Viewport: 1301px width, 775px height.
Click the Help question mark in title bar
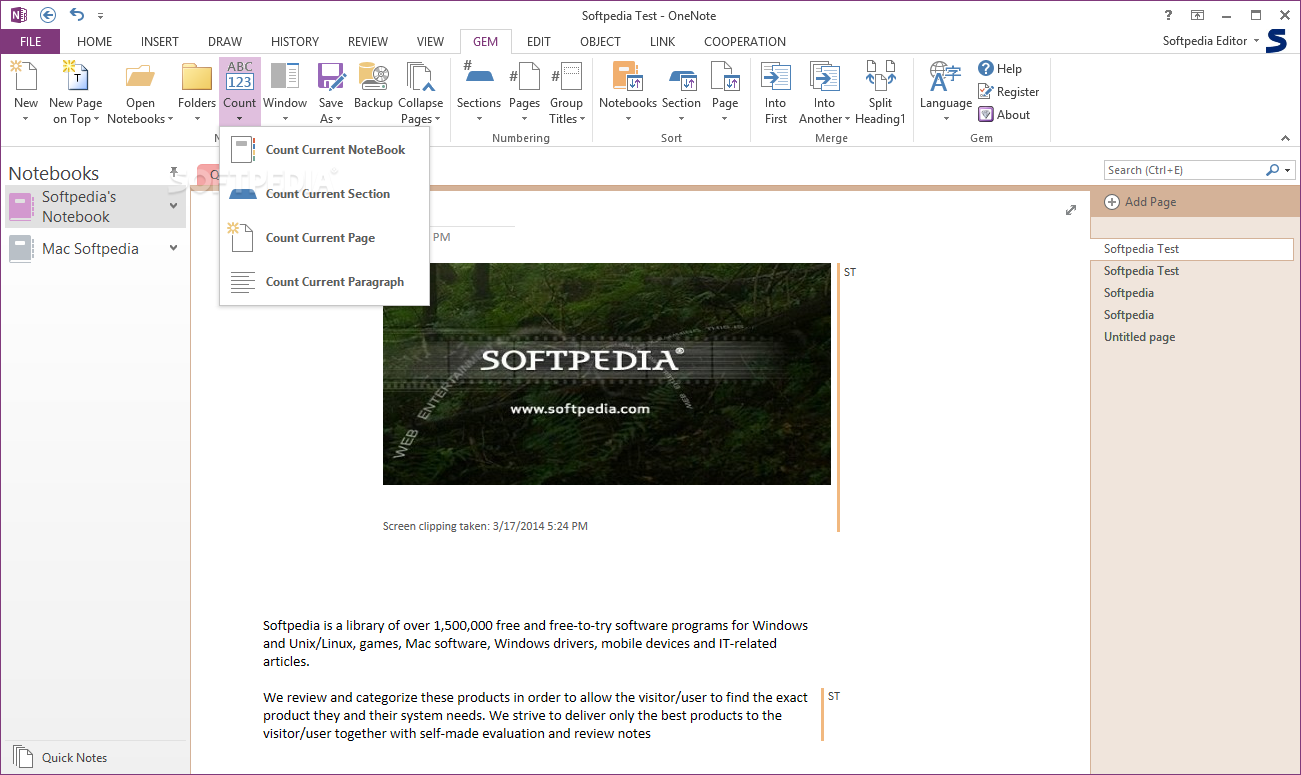coord(1169,15)
